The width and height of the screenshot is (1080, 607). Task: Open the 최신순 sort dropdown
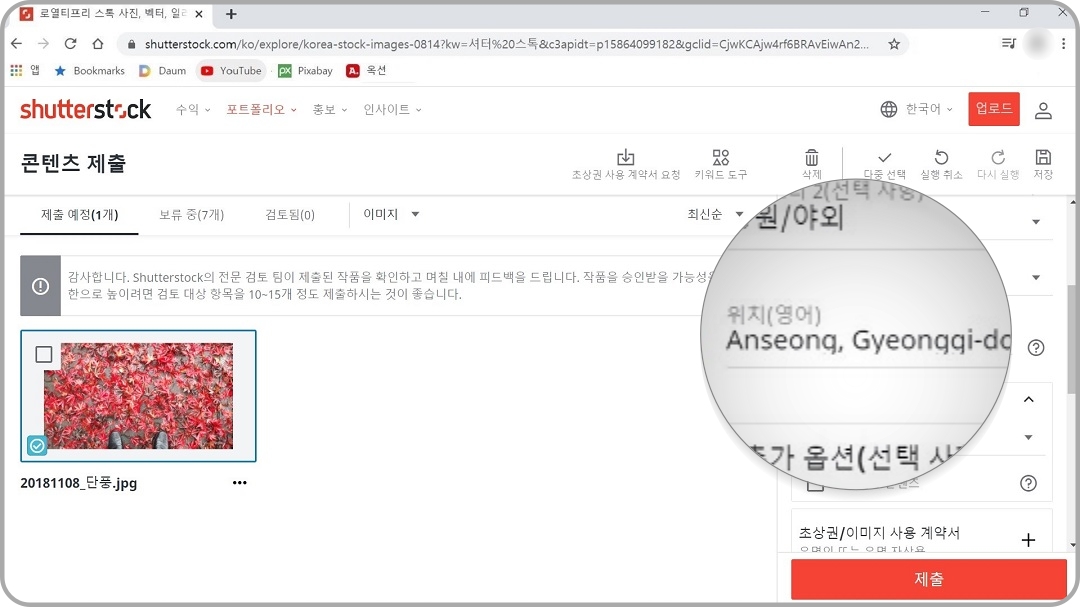[x=713, y=213]
